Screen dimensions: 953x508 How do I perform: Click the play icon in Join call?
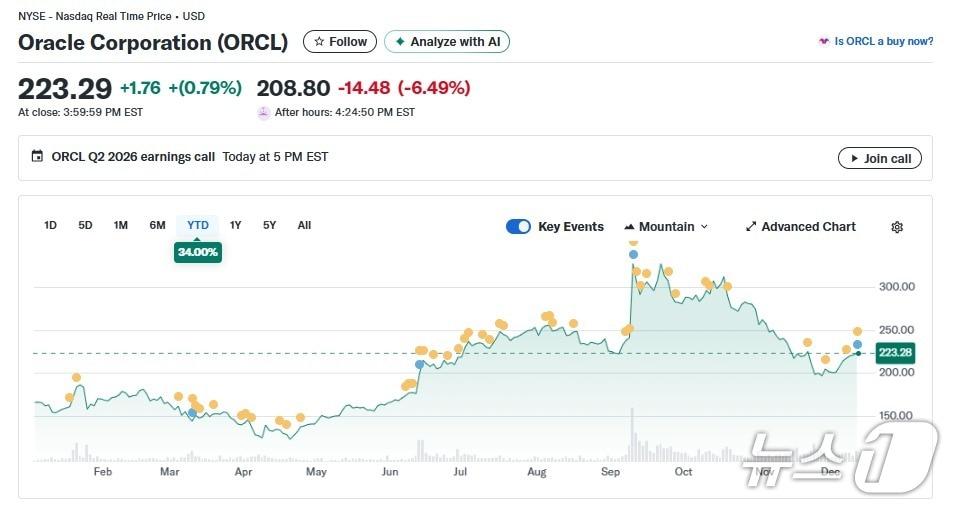(854, 158)
